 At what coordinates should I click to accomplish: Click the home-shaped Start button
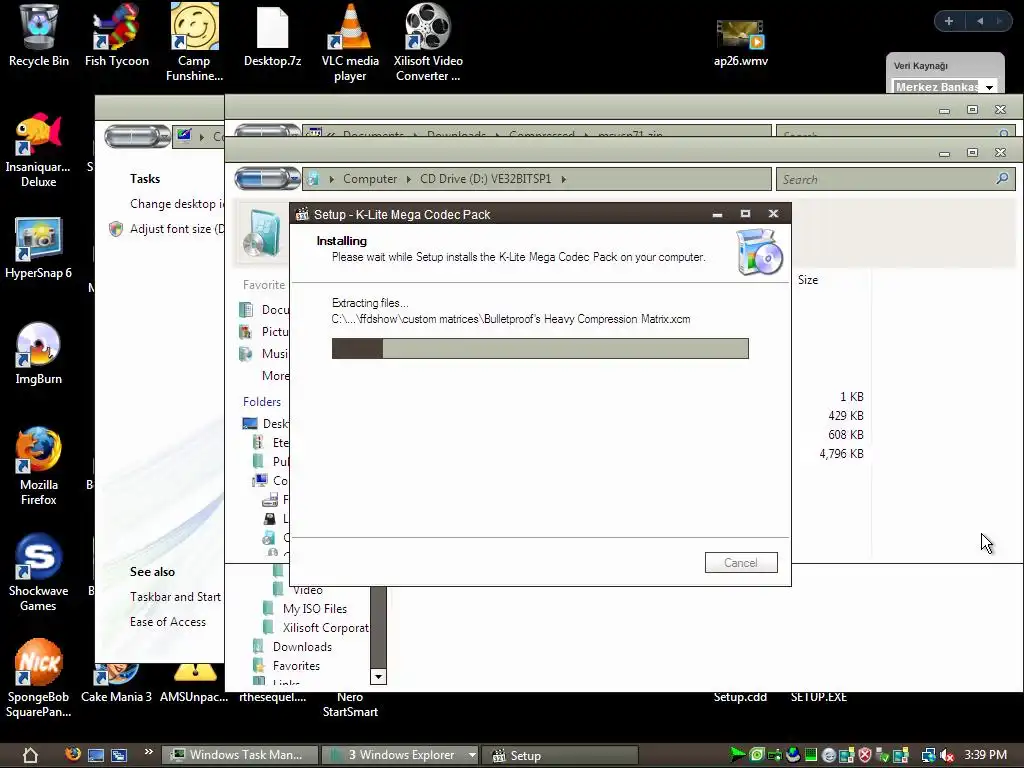click(x=30, y=755)
